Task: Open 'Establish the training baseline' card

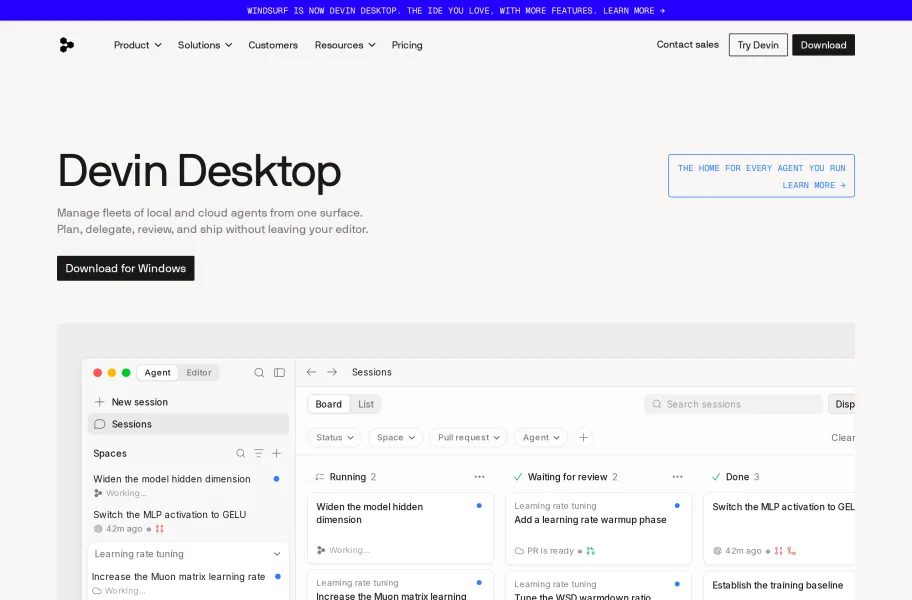Action: tap(779, 585)
